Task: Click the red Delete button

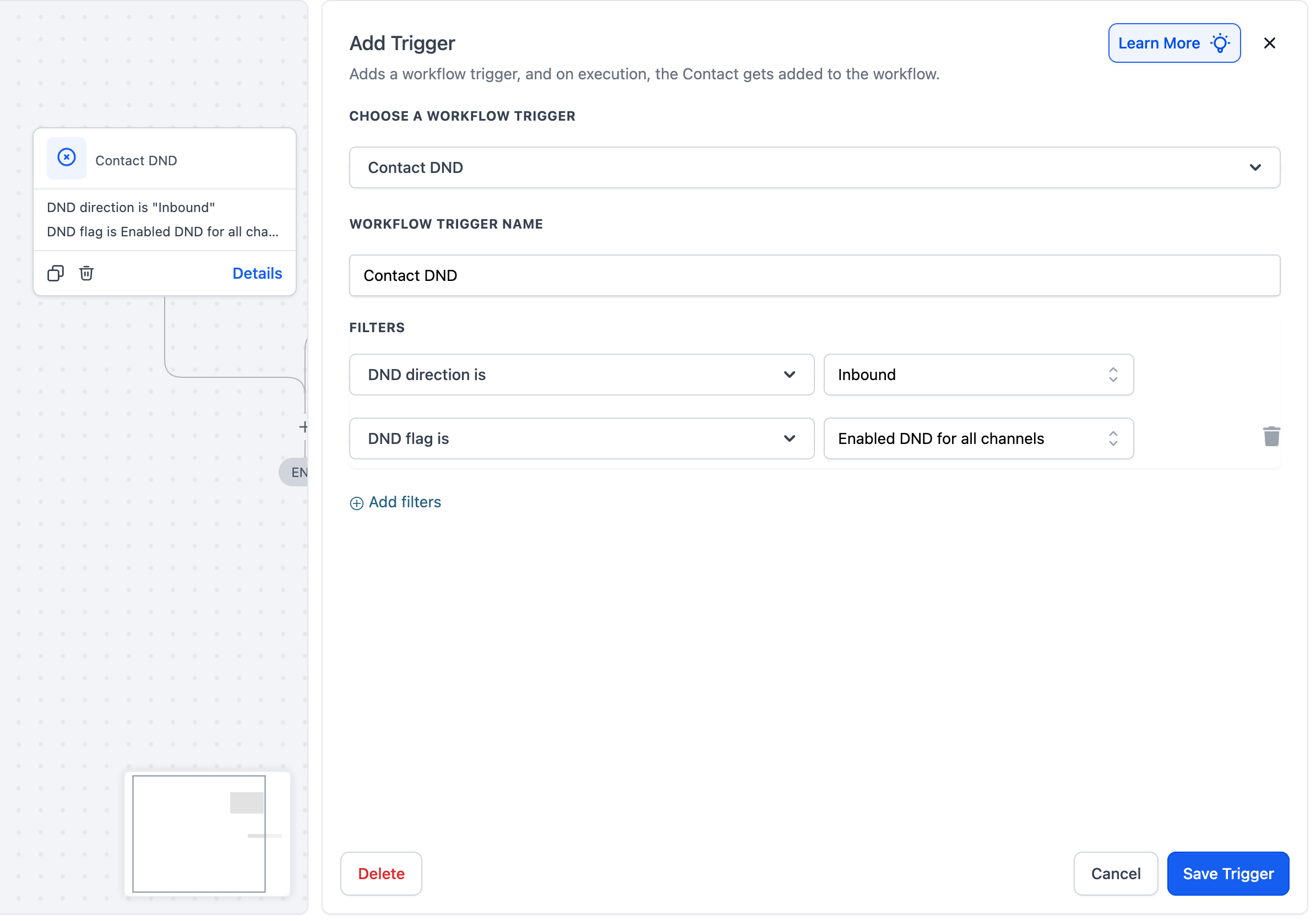Action: click(380, 874)
